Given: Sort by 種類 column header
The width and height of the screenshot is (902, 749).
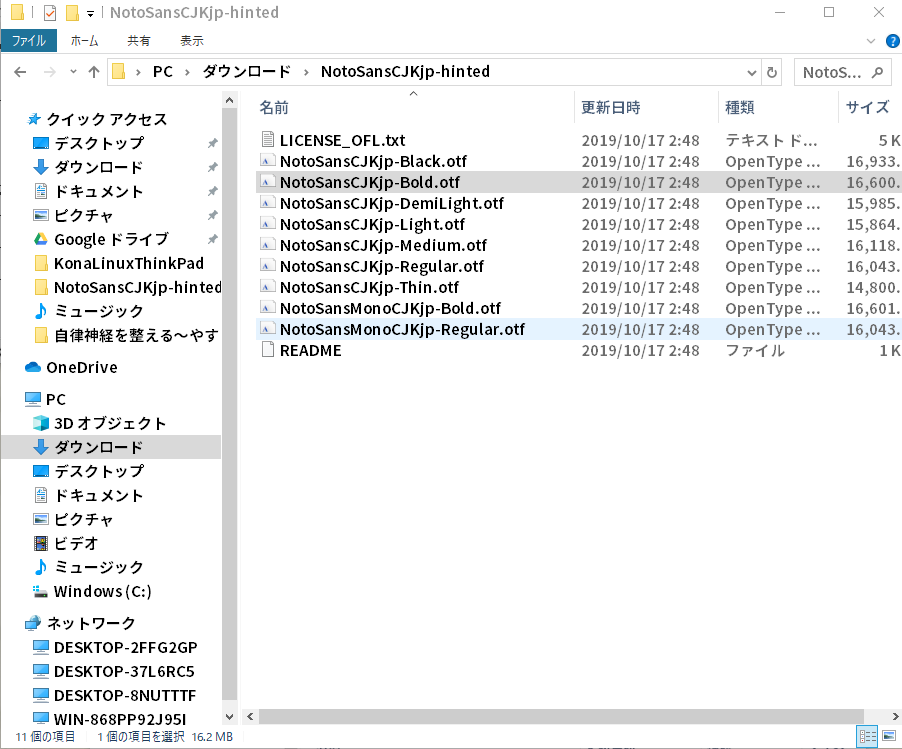Looking at the screenshot, I should tap(740, 108).
